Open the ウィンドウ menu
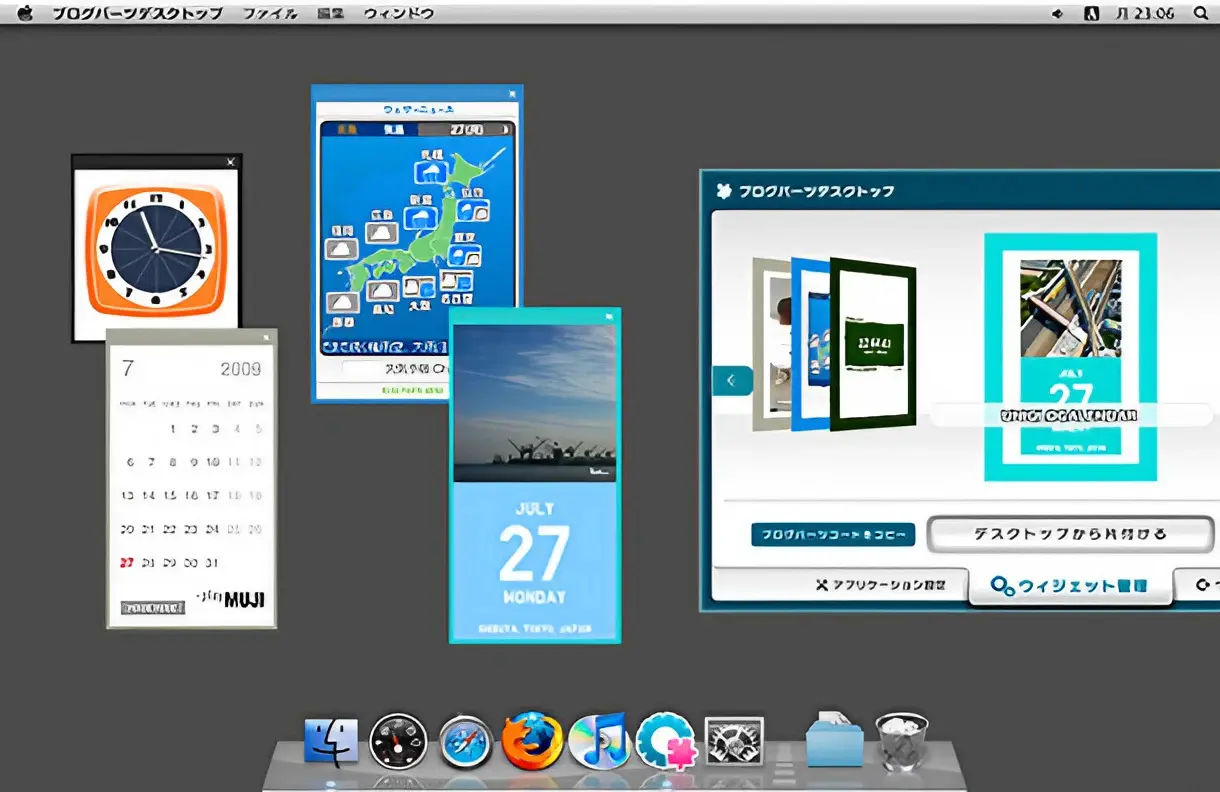The height and width of the screenshot is (792, 1220). click(398, 13)
